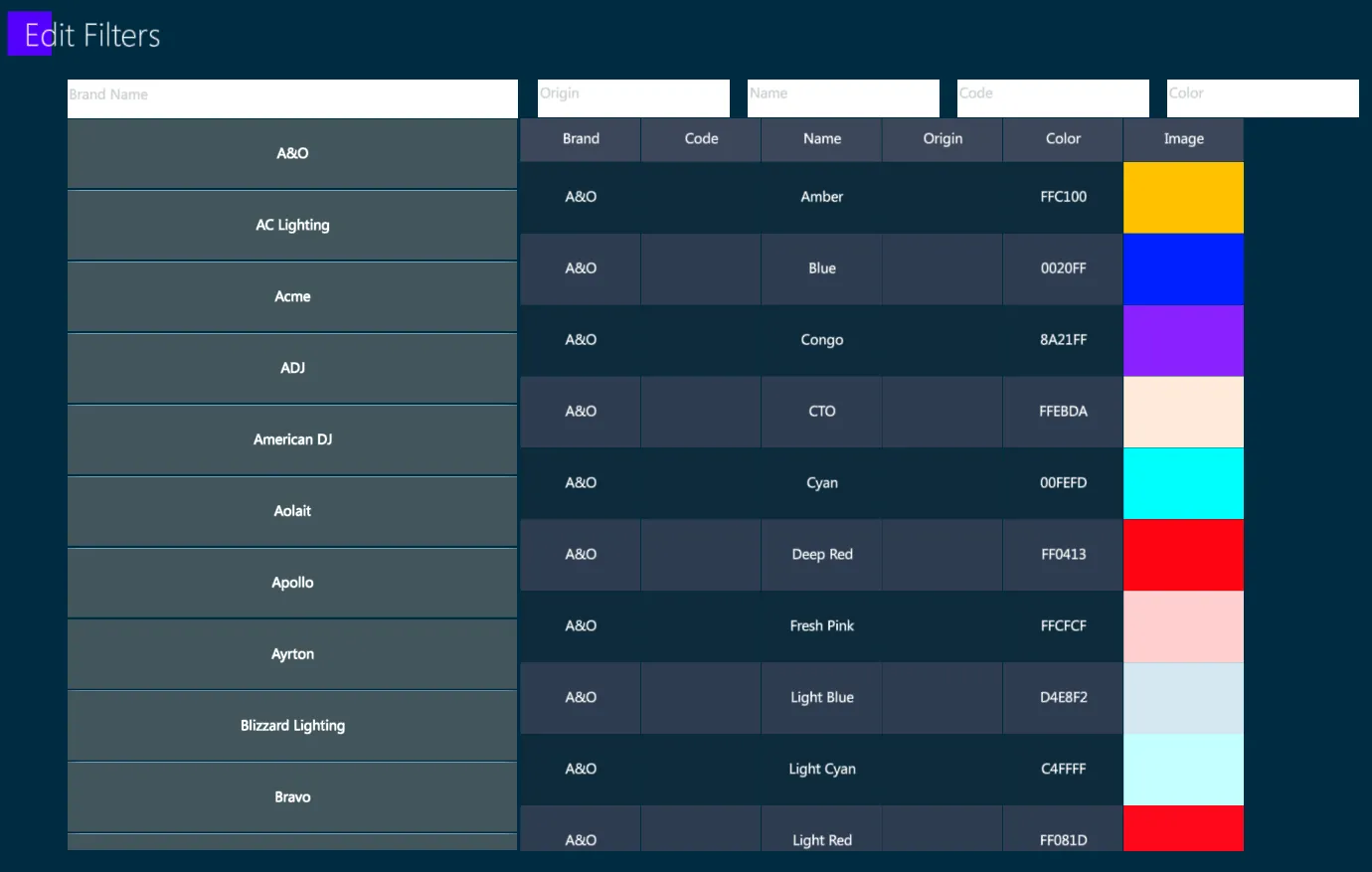Click the Color filter field
The width and height of the screenshot is (1372, 872).
click(1263, 98)
